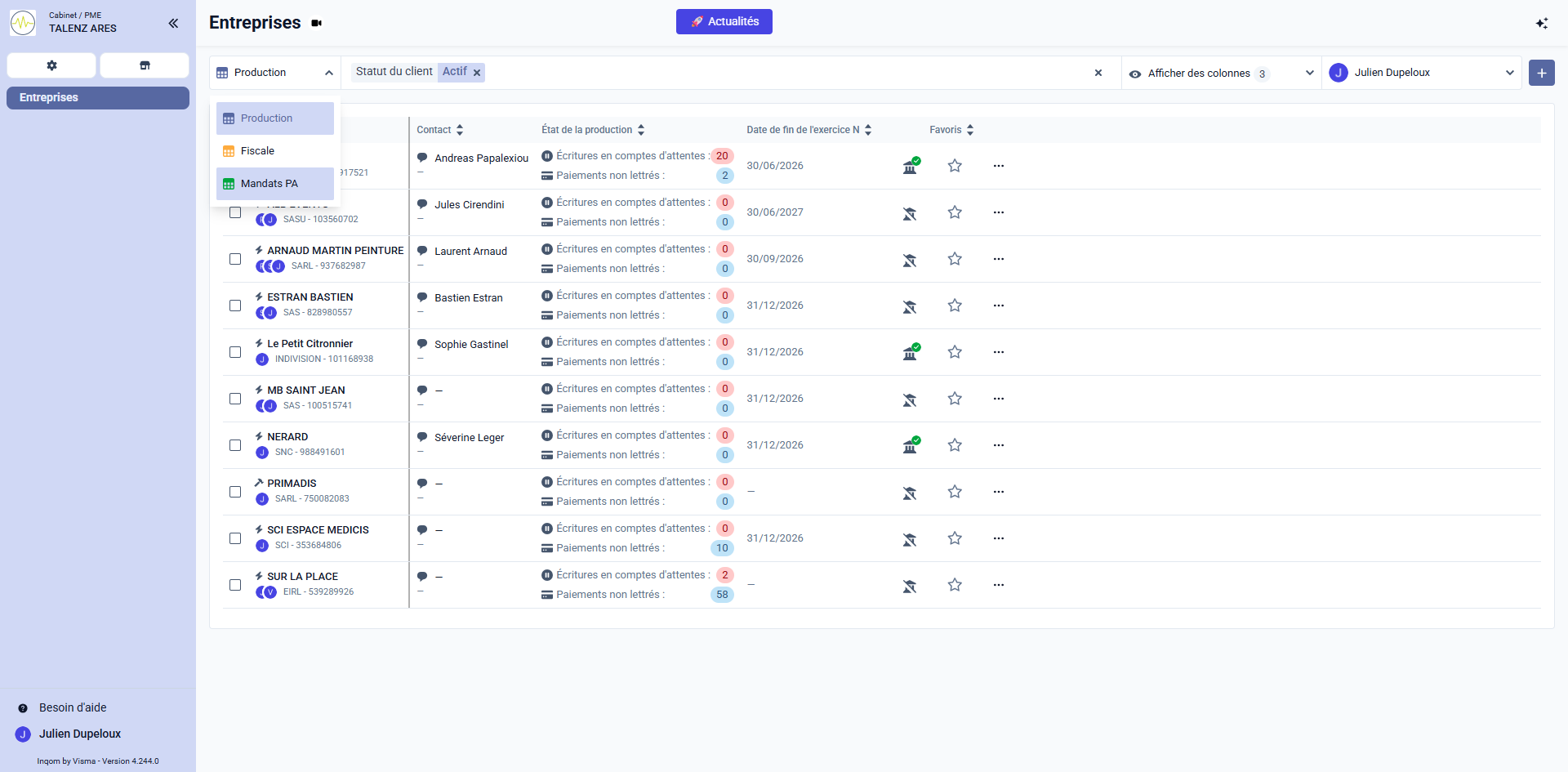This screenshot has width=1568, height=772.
Task: Click the Besoin d'aide help link
Action: coord(73,707)
